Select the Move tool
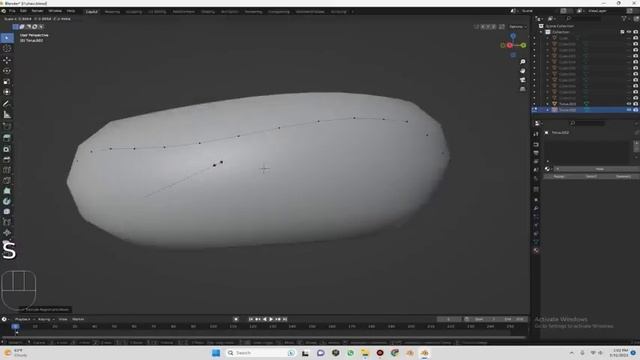The height and width of the screenshot is (360, 640). point(7,60)
